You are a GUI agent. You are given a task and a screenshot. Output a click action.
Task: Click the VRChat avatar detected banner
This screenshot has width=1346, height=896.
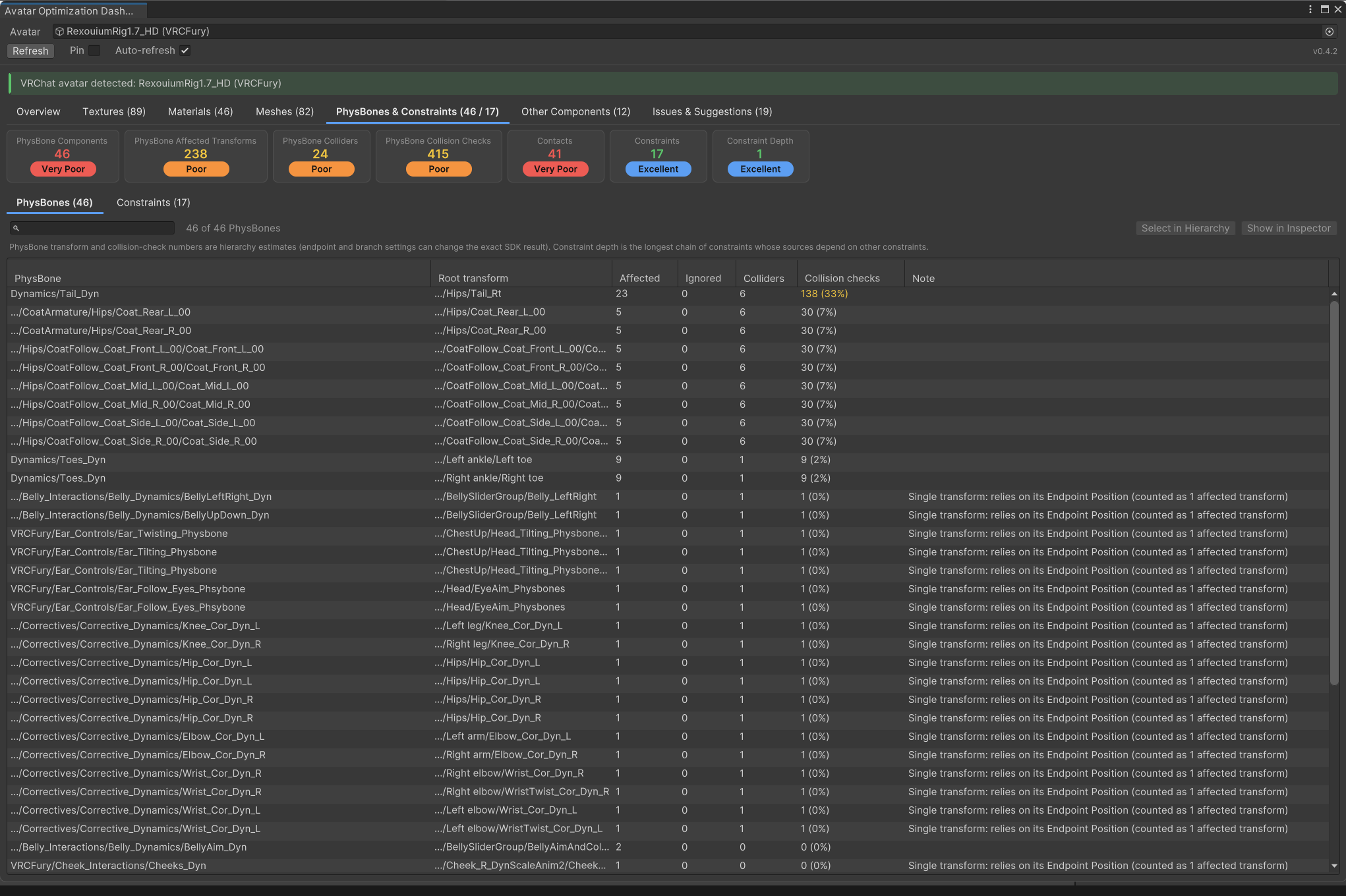coord(673,84)
